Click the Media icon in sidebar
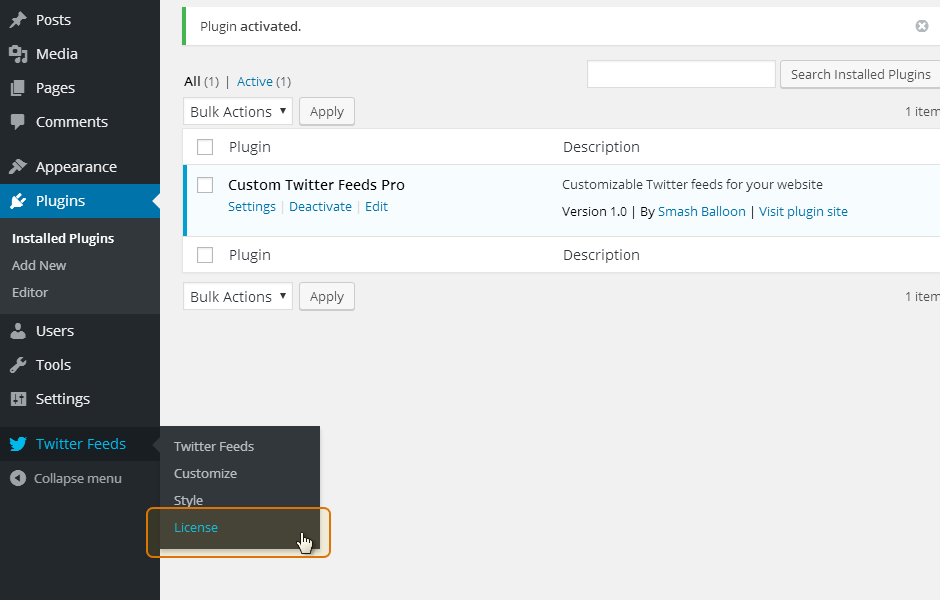Screen dimensions: 940x600 click(18, 54)
